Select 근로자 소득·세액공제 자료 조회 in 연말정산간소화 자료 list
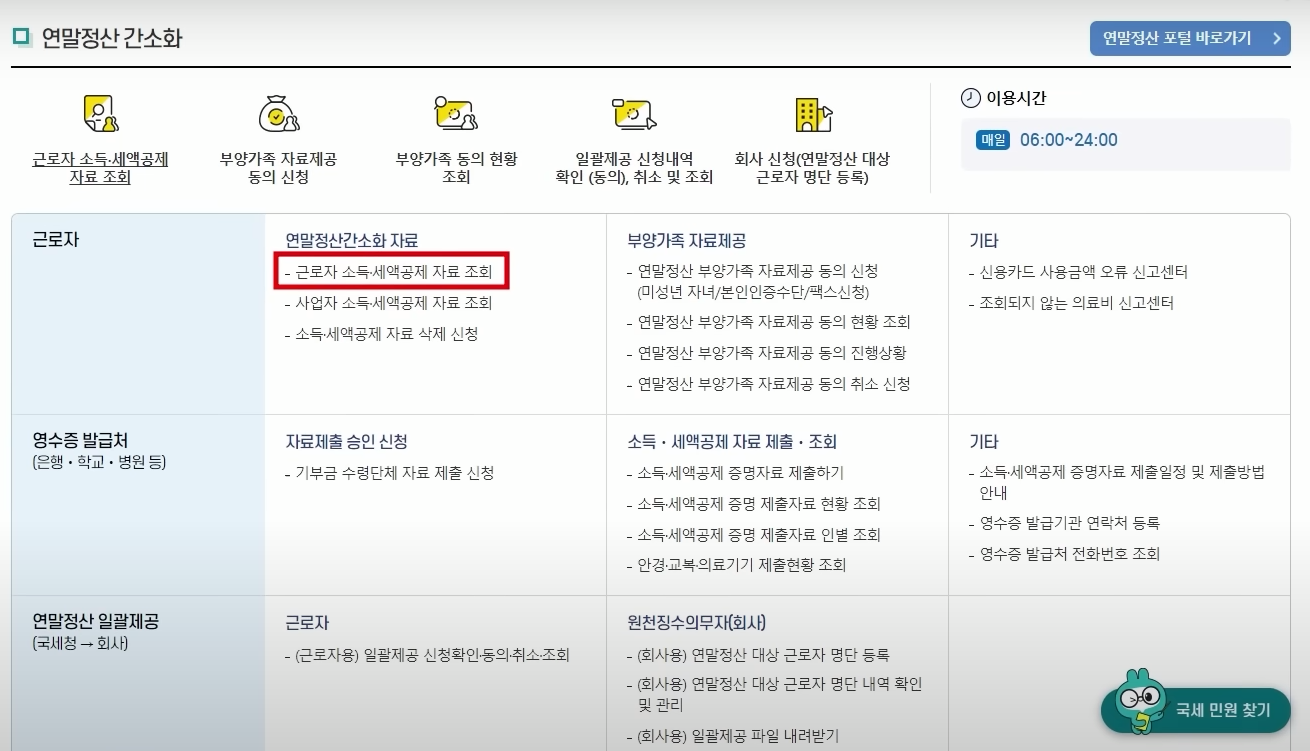Viewport: 1310px width, 751px height. [393, 271]
